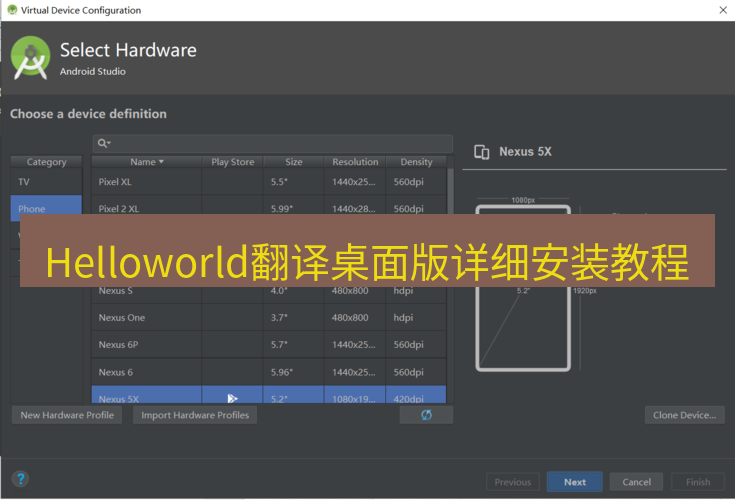
Task: Click inside the device search field
Action: point(273,143)
